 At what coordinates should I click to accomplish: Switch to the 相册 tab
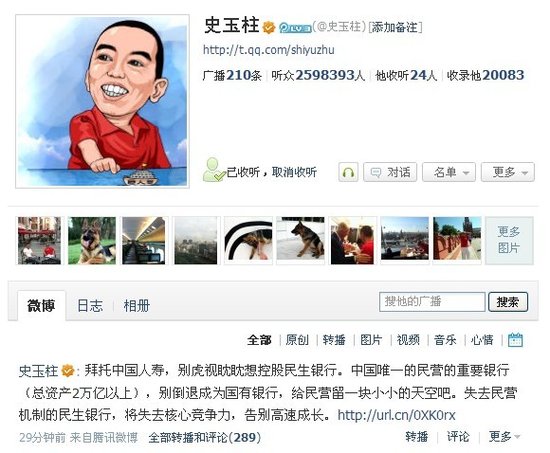pyautogui.click(x=136, y=306)
